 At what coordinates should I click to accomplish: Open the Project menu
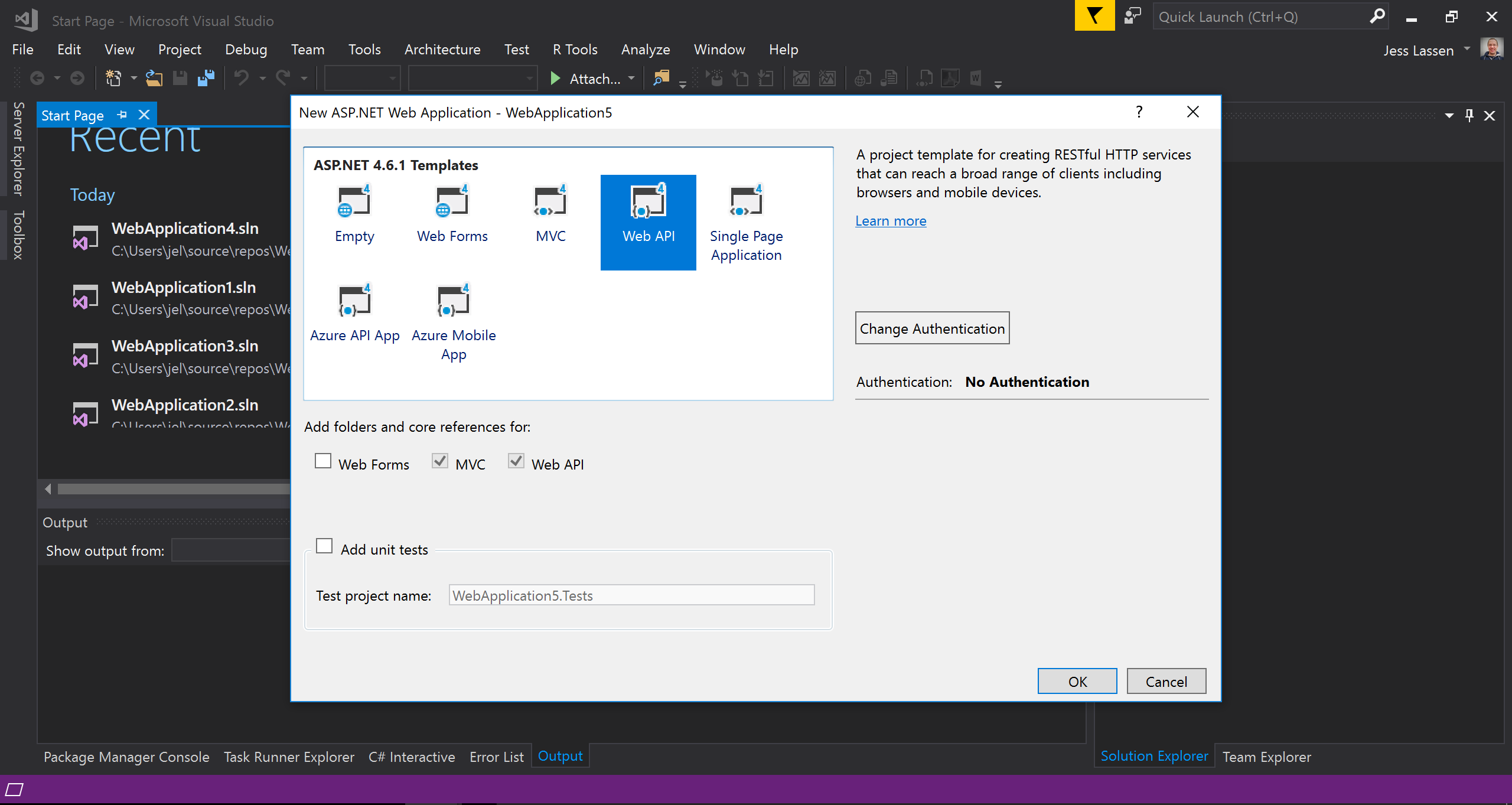[180, 50]
